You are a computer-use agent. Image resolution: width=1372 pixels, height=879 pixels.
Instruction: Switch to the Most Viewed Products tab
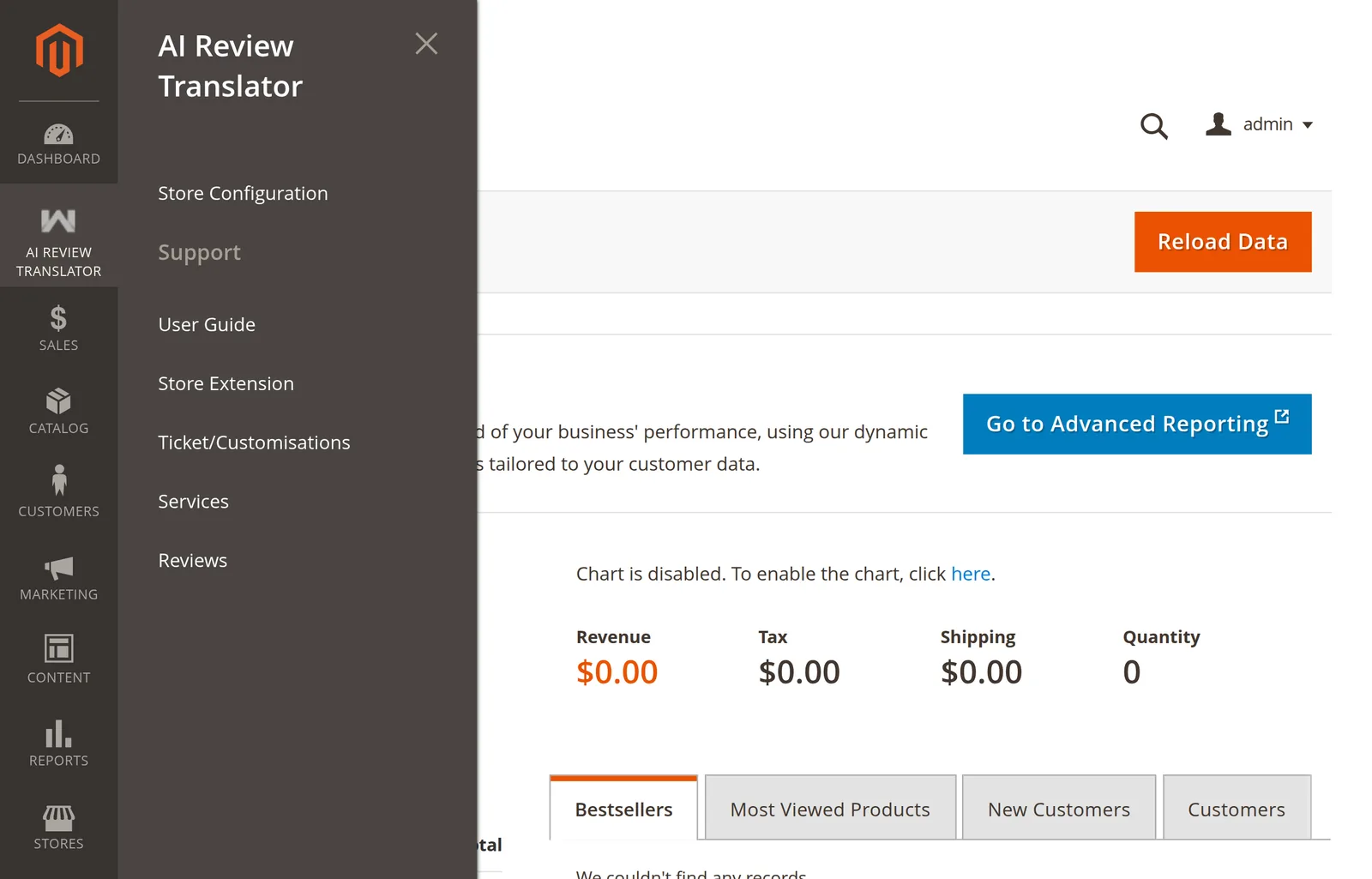pyautogui.click(x=830, y=808)
